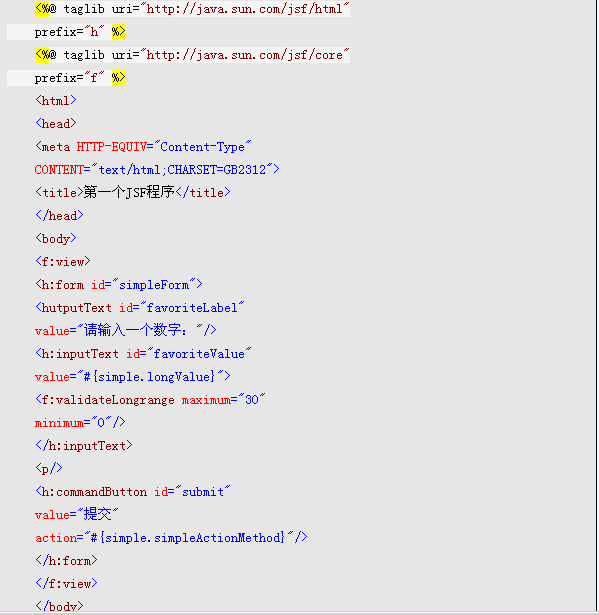
Task: Click the simpleForm id value
Action: pos(154,285)
